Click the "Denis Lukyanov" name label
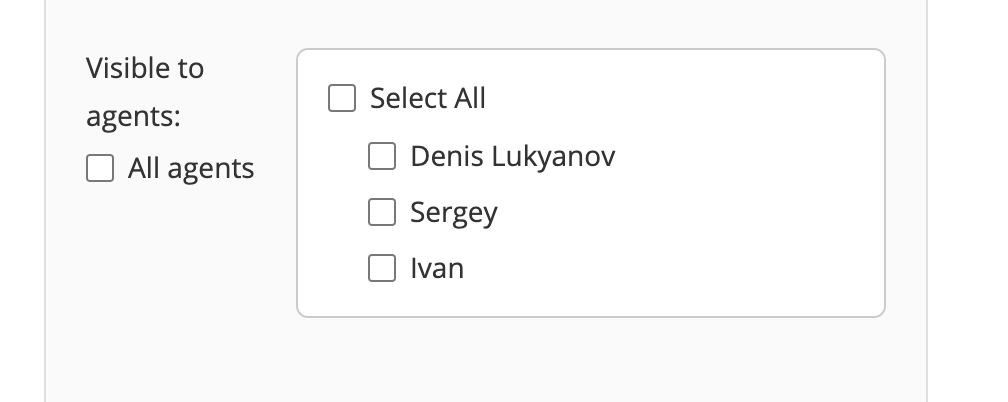This screenshot has height=402, width=1008. coord(513,156)
